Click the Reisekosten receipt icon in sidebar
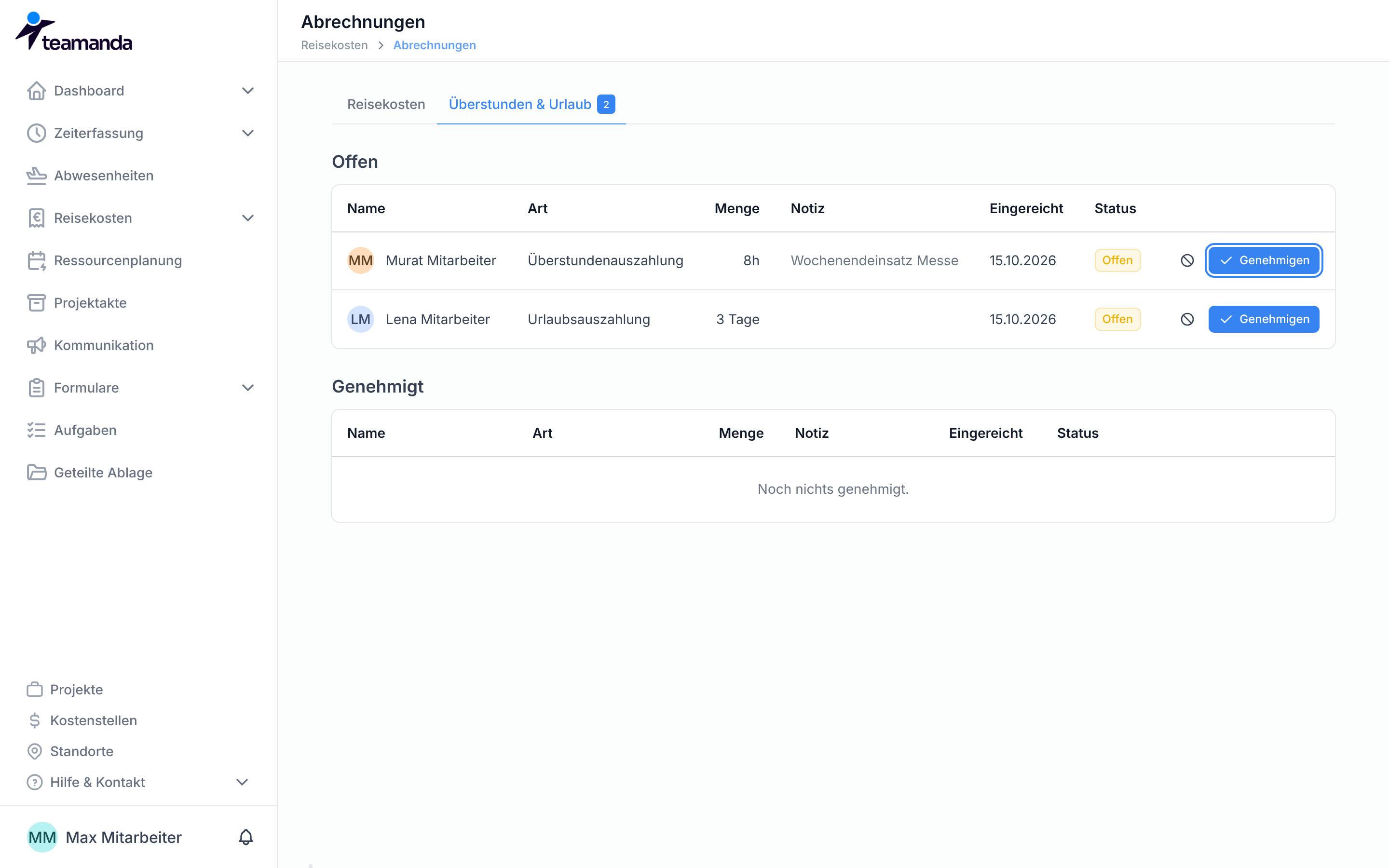Screen dimensions: 1389x868 (x=36, y=218)
